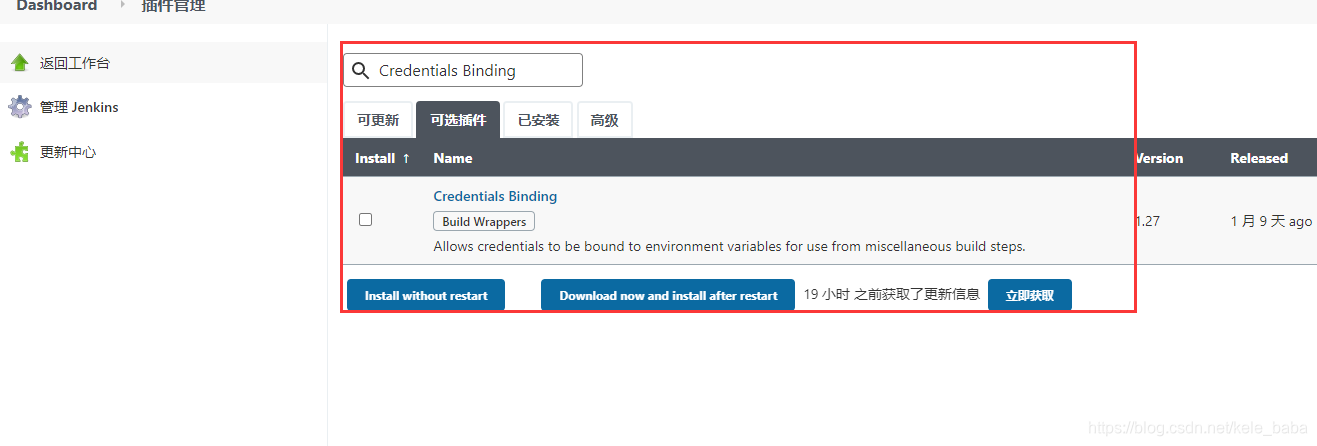The image size is (1317, 446).
Task: Open the Credentials Binding plugin link
Action: tap(495, 196)
